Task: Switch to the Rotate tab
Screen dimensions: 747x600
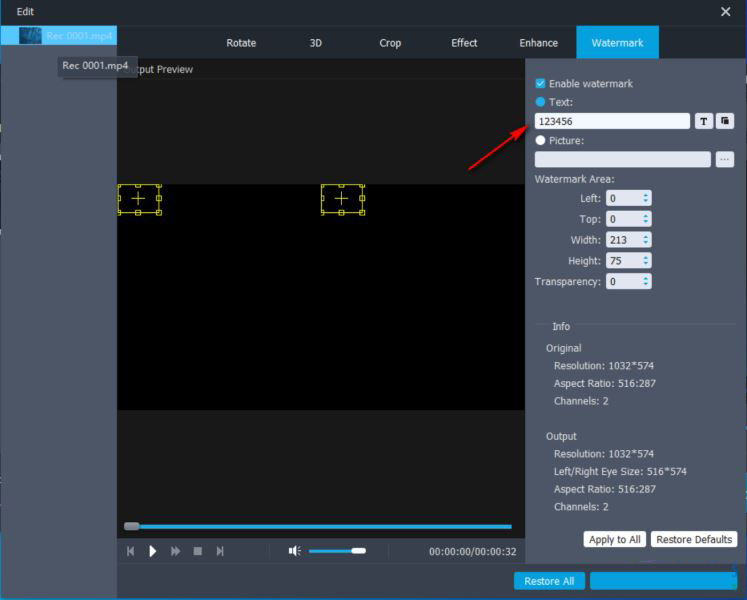Action: pyautogui.click(x=241, y=43)
